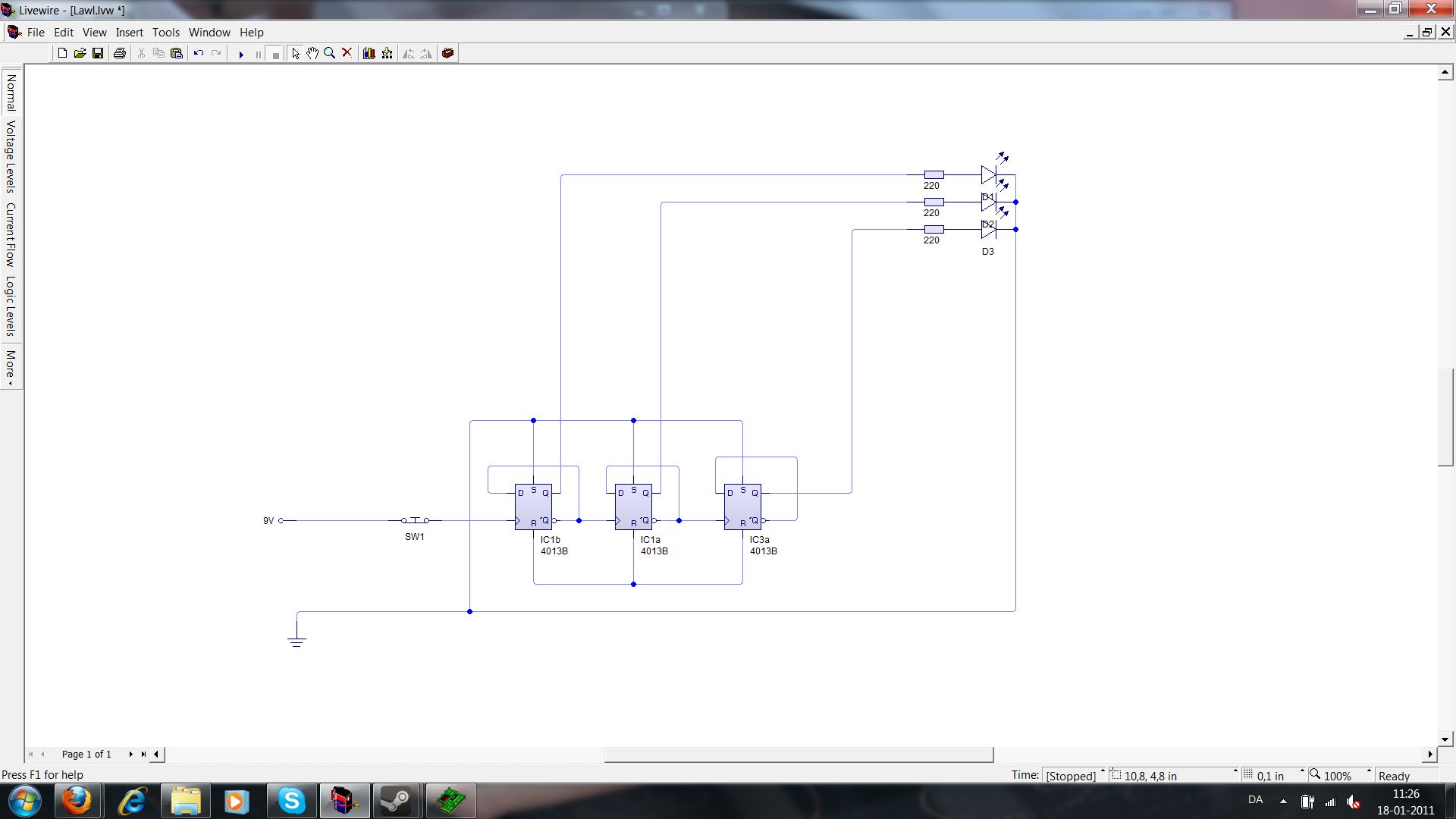Open the View menu
Screen dimensions: 1456x819
click(x=95, y=32)
